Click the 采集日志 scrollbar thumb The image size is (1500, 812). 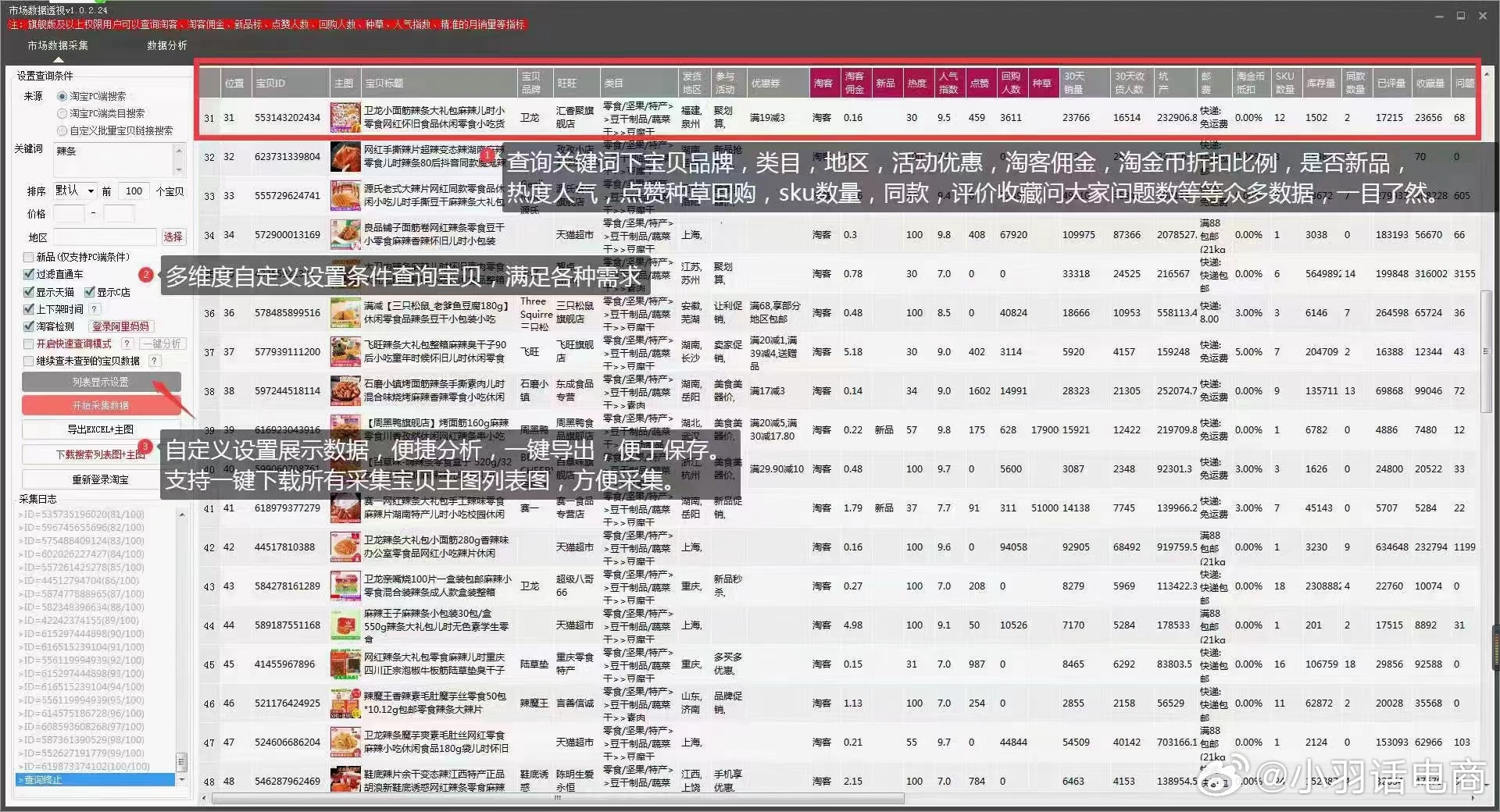(x=181, y=761)
